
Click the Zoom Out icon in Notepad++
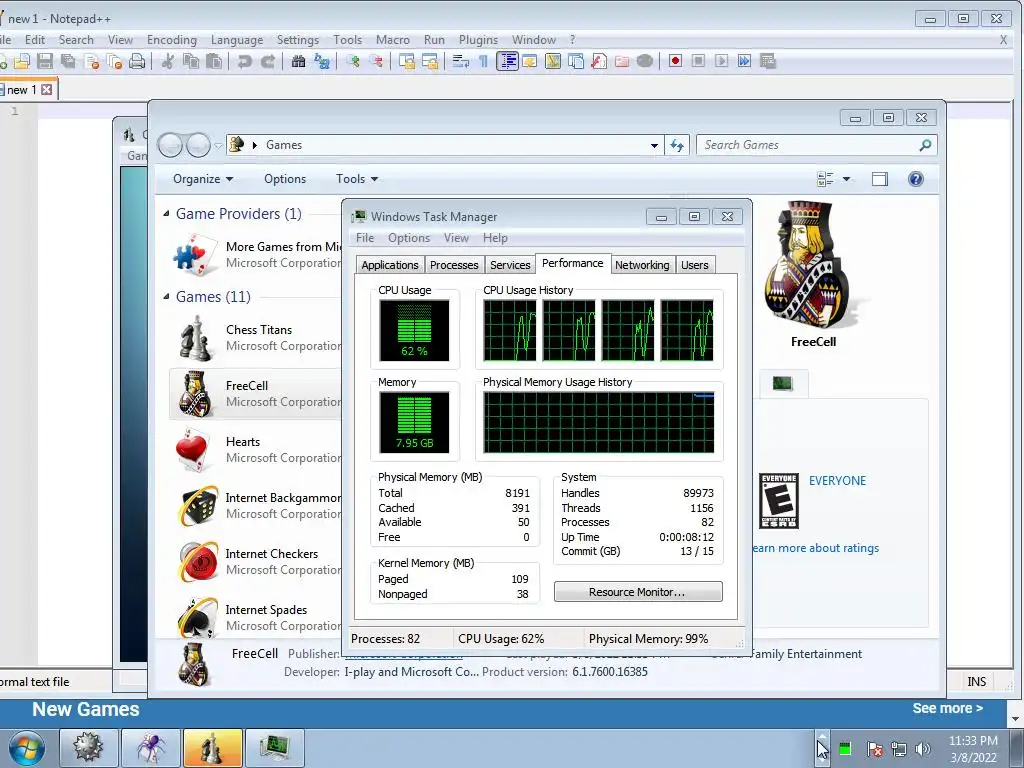point(376,61)
